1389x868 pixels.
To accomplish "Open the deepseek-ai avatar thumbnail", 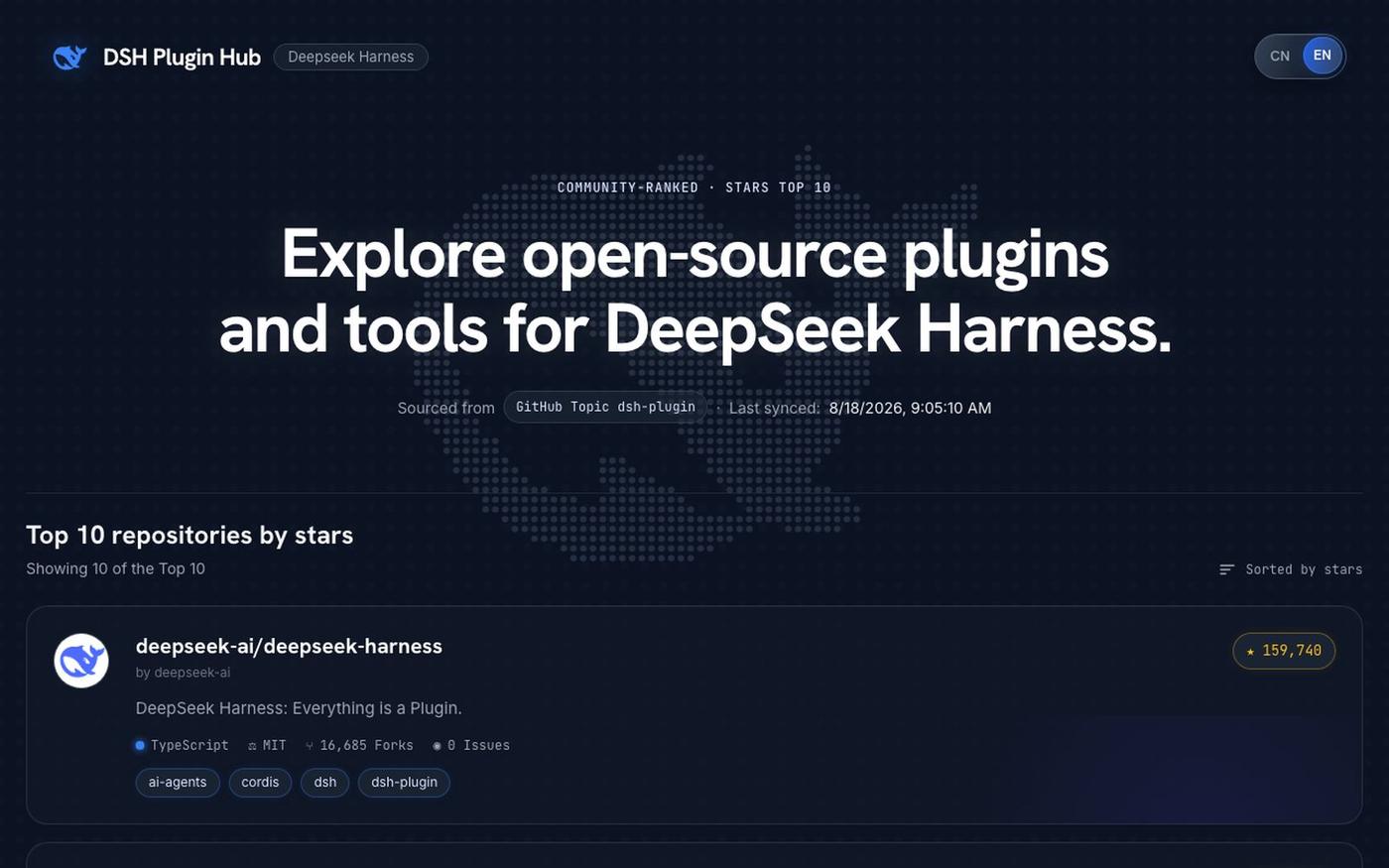I will point(81,661).
